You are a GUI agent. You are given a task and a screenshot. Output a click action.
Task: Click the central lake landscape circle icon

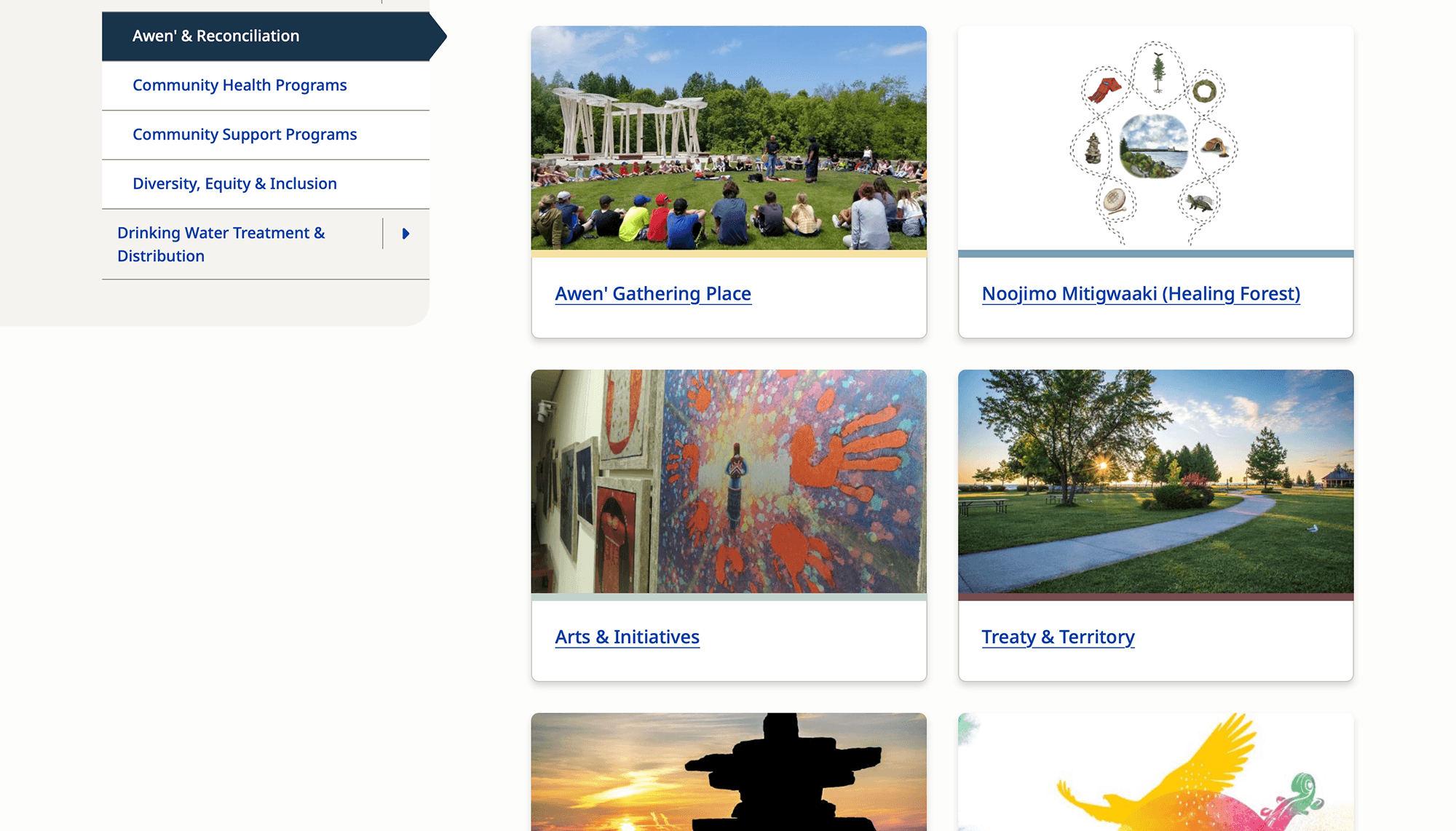pyautogui.click(x=1154, y=146)
